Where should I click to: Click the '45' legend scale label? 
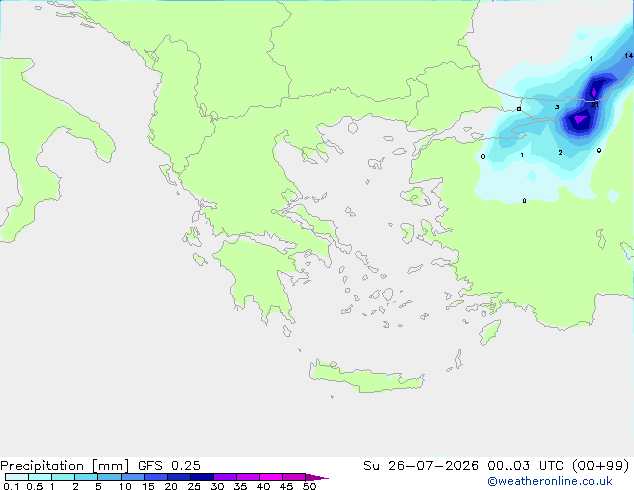pyautogui.click(x=286, y=486)
